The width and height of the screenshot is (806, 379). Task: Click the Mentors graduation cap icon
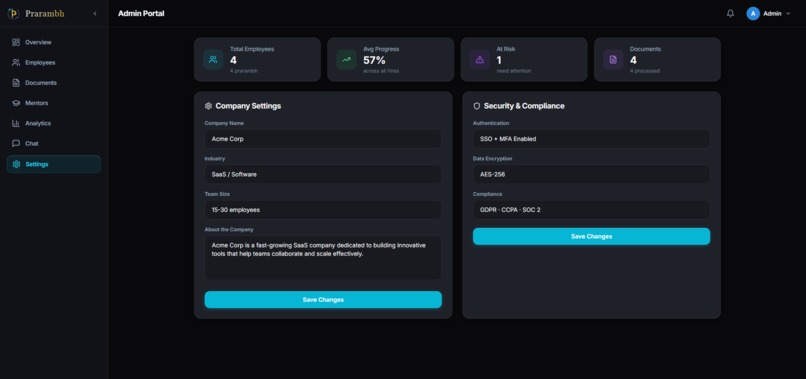tap(16, 103)
